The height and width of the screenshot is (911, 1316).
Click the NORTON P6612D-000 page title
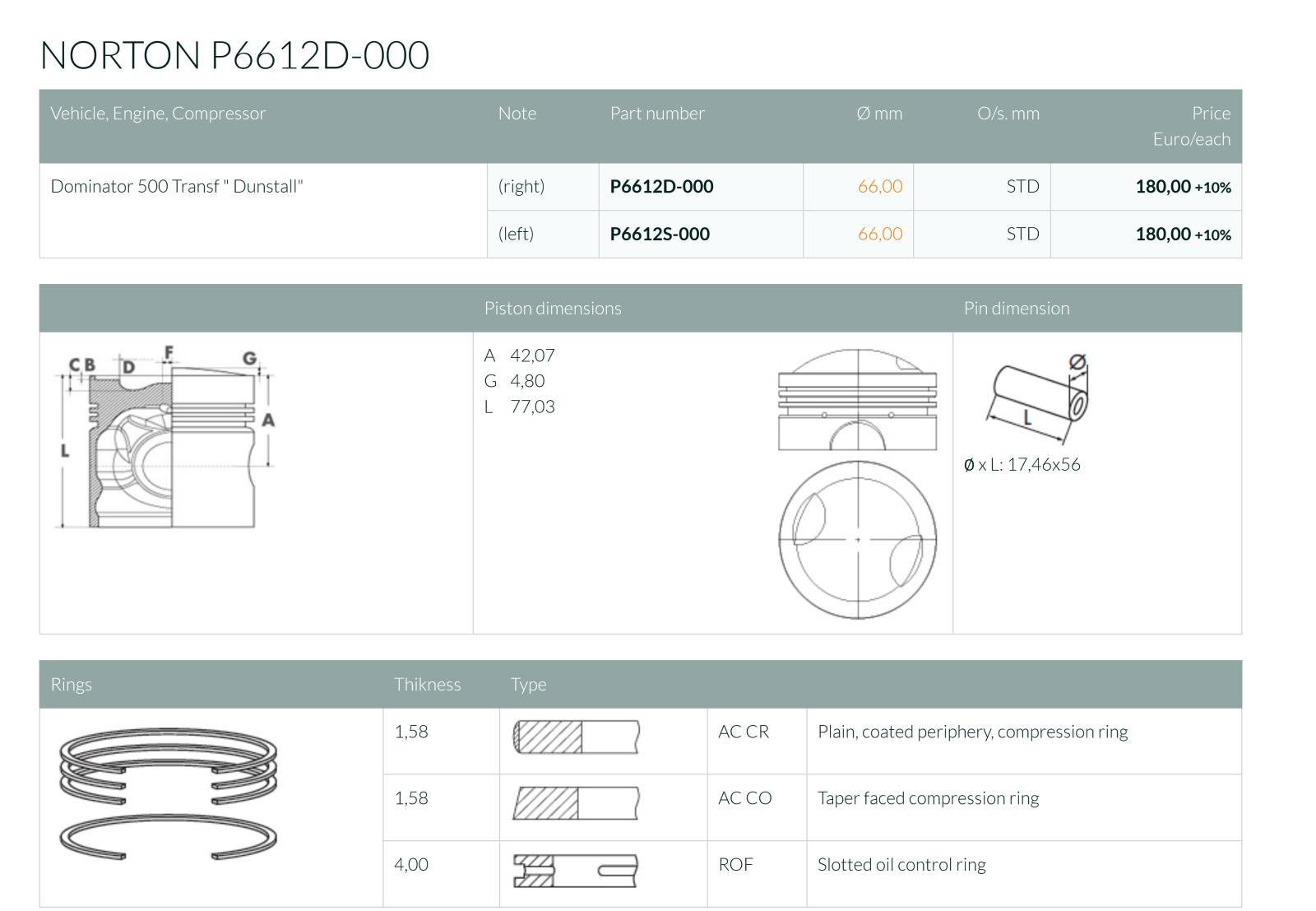[234, 56]
